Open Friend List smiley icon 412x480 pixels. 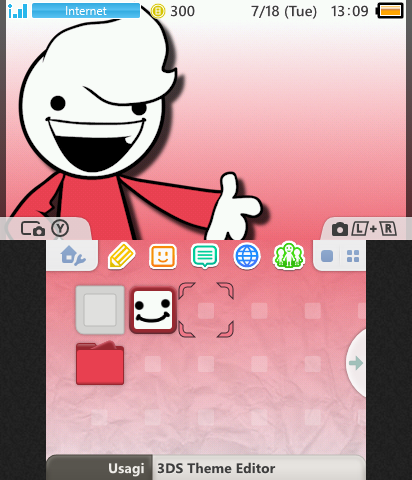click(x=163, y=256)
